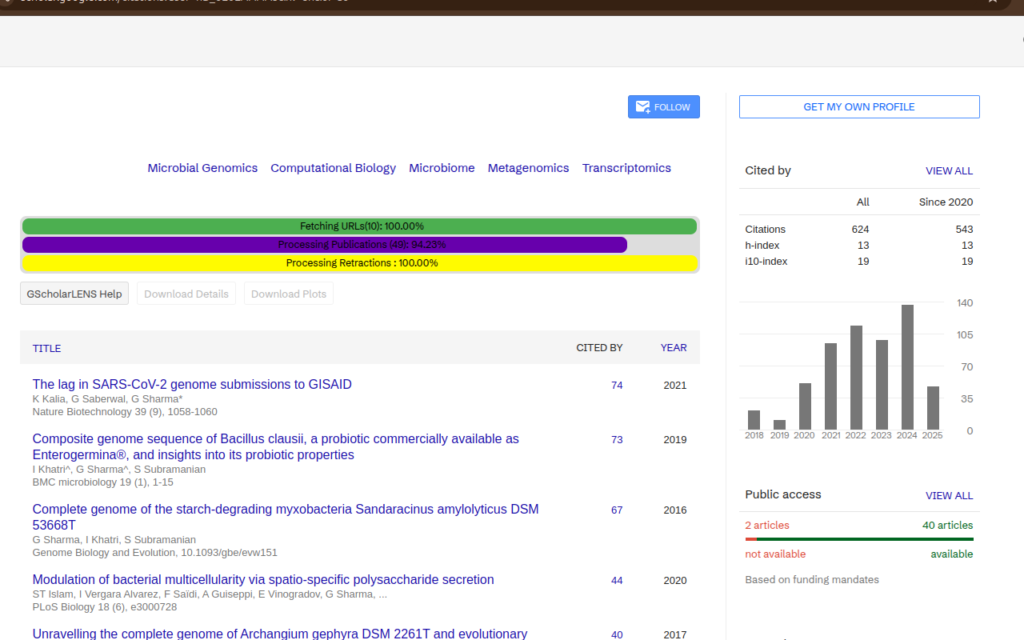Click the 2024 bar in citations chart
1024x640 pixels.
coord(907,367)
